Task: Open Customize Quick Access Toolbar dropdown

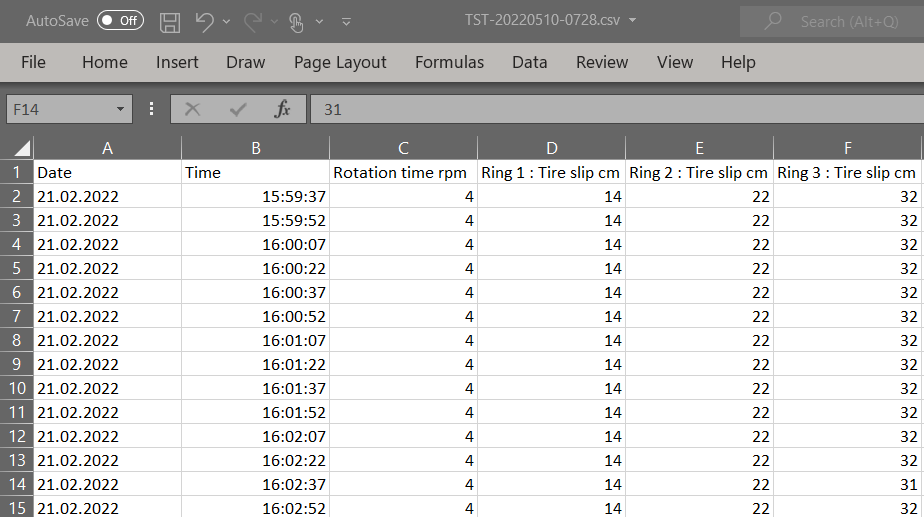Action: click(x=346, y=22)
